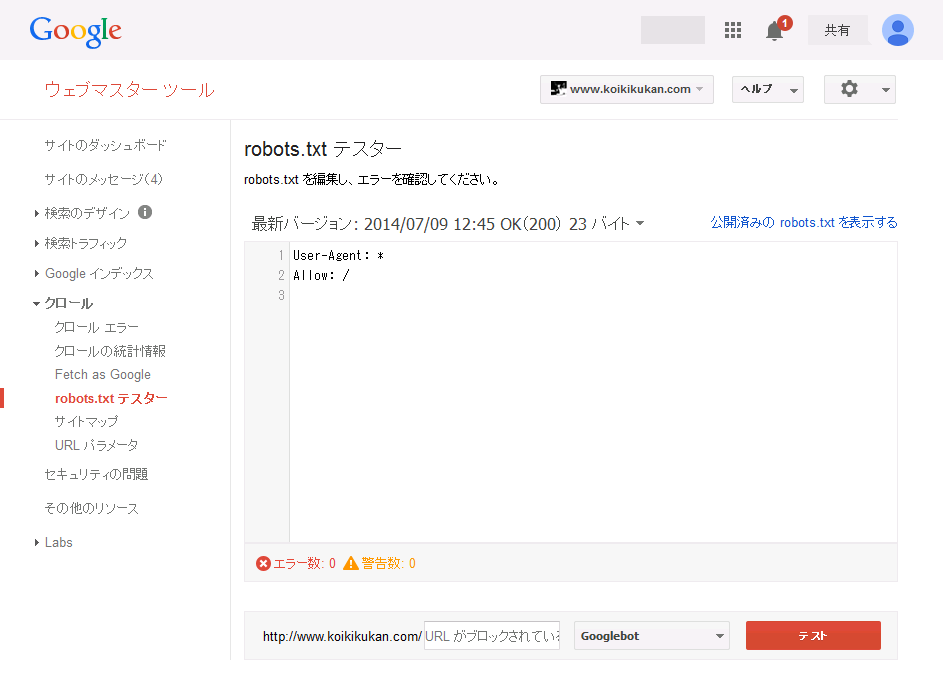This screenshot has width=943, height=682.
Task: Click the 警告数: 0 text
Action: tap(389, 564)
